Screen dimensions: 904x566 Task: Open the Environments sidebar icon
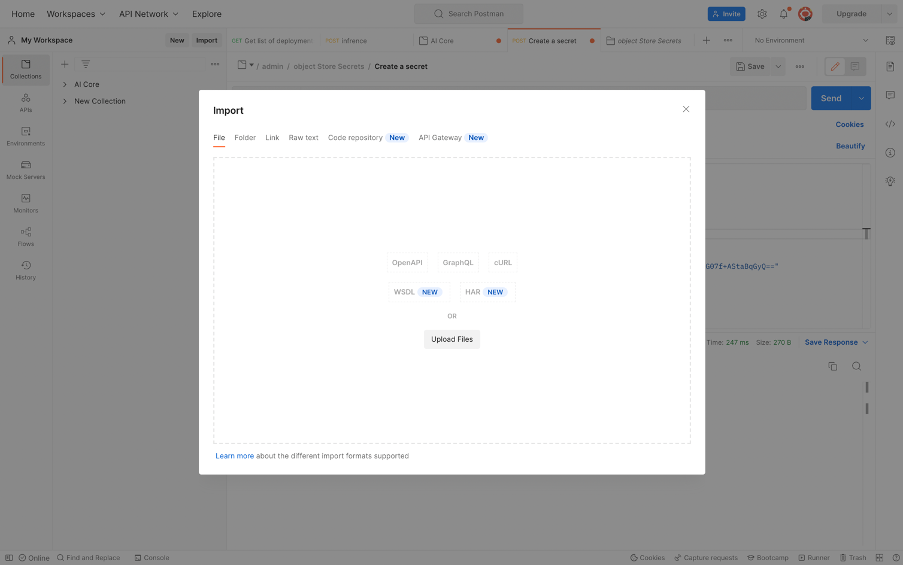coord(26,135)
